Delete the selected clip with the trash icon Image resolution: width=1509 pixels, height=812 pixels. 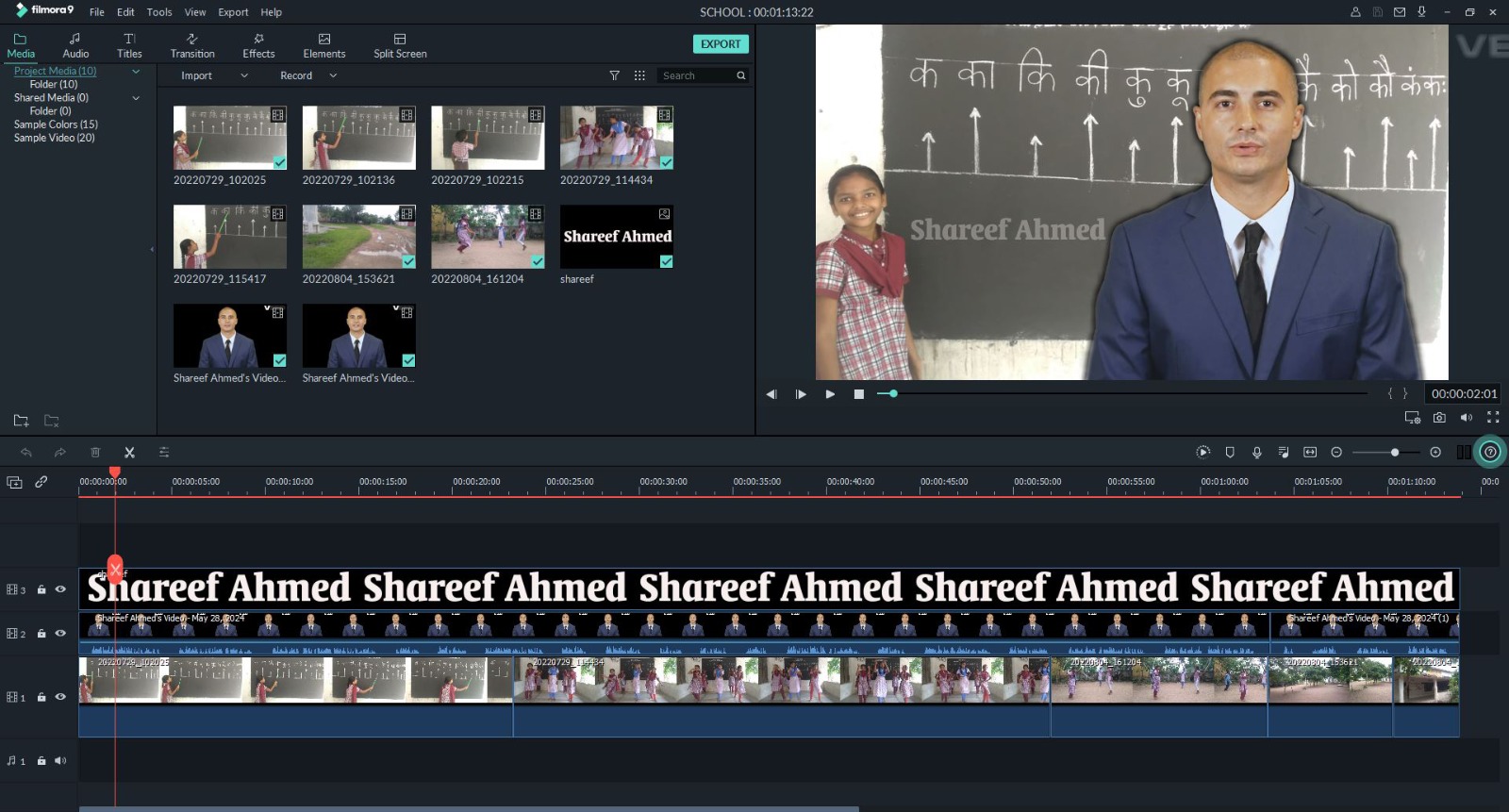pyautogui.click(x=95, y=453)
